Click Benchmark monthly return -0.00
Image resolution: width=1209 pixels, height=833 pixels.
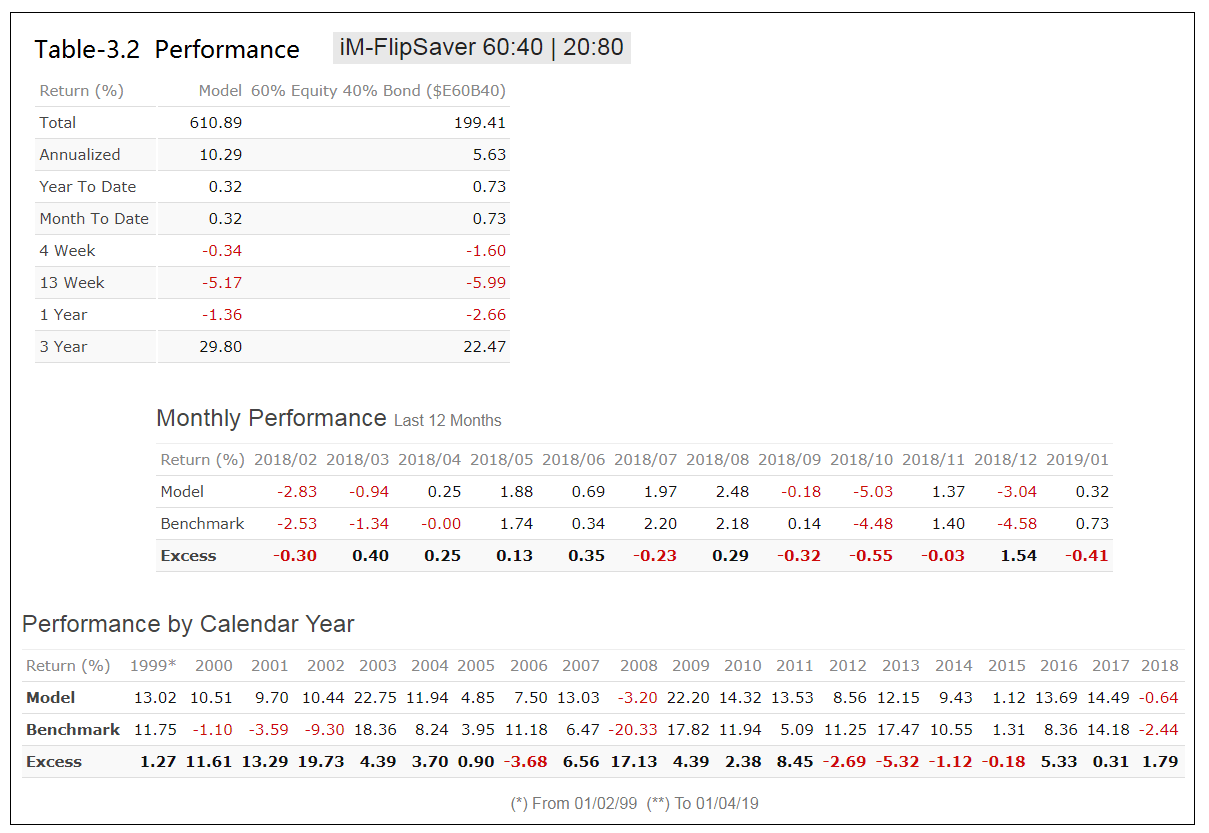click(x=439, y=524)
